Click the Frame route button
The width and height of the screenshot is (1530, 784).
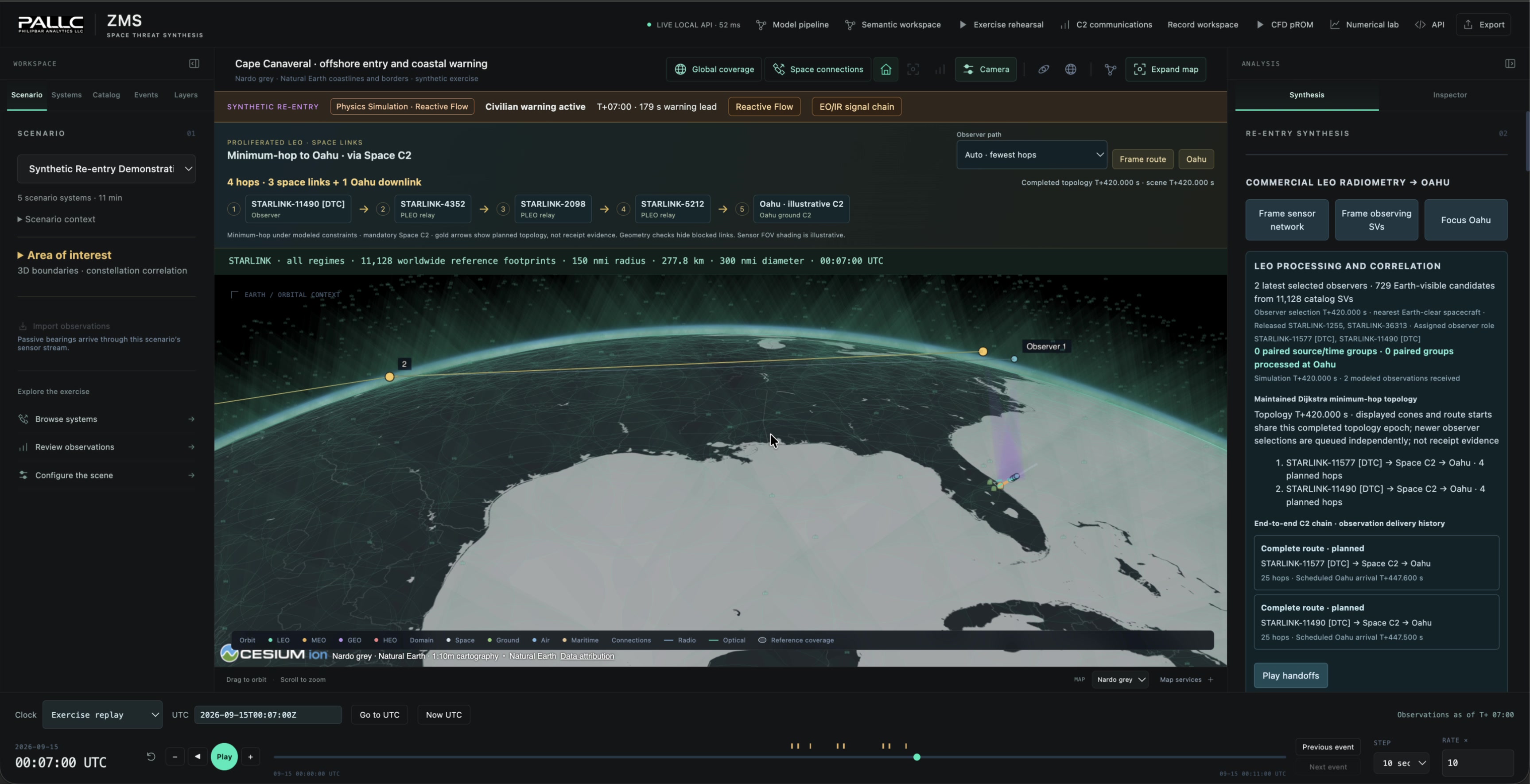click(x=1143, y=159)
